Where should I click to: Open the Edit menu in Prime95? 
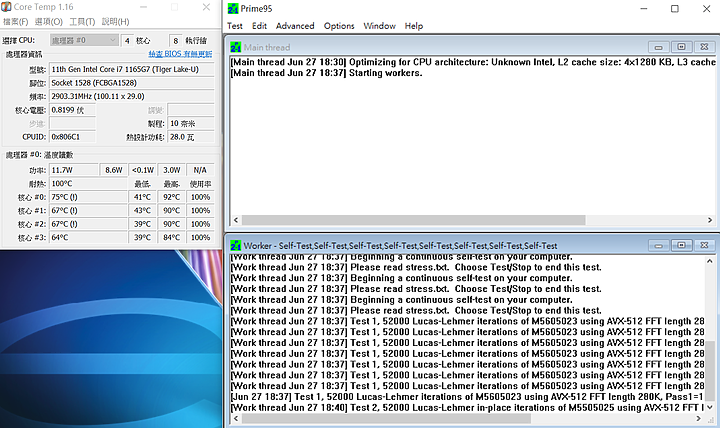pos(259,26)
